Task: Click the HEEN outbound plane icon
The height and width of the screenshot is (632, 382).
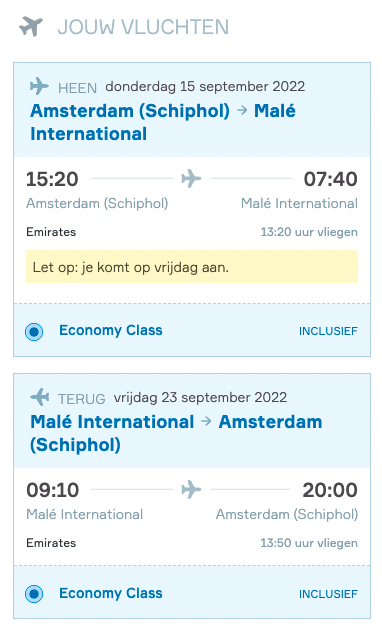Action: [39, 87]
